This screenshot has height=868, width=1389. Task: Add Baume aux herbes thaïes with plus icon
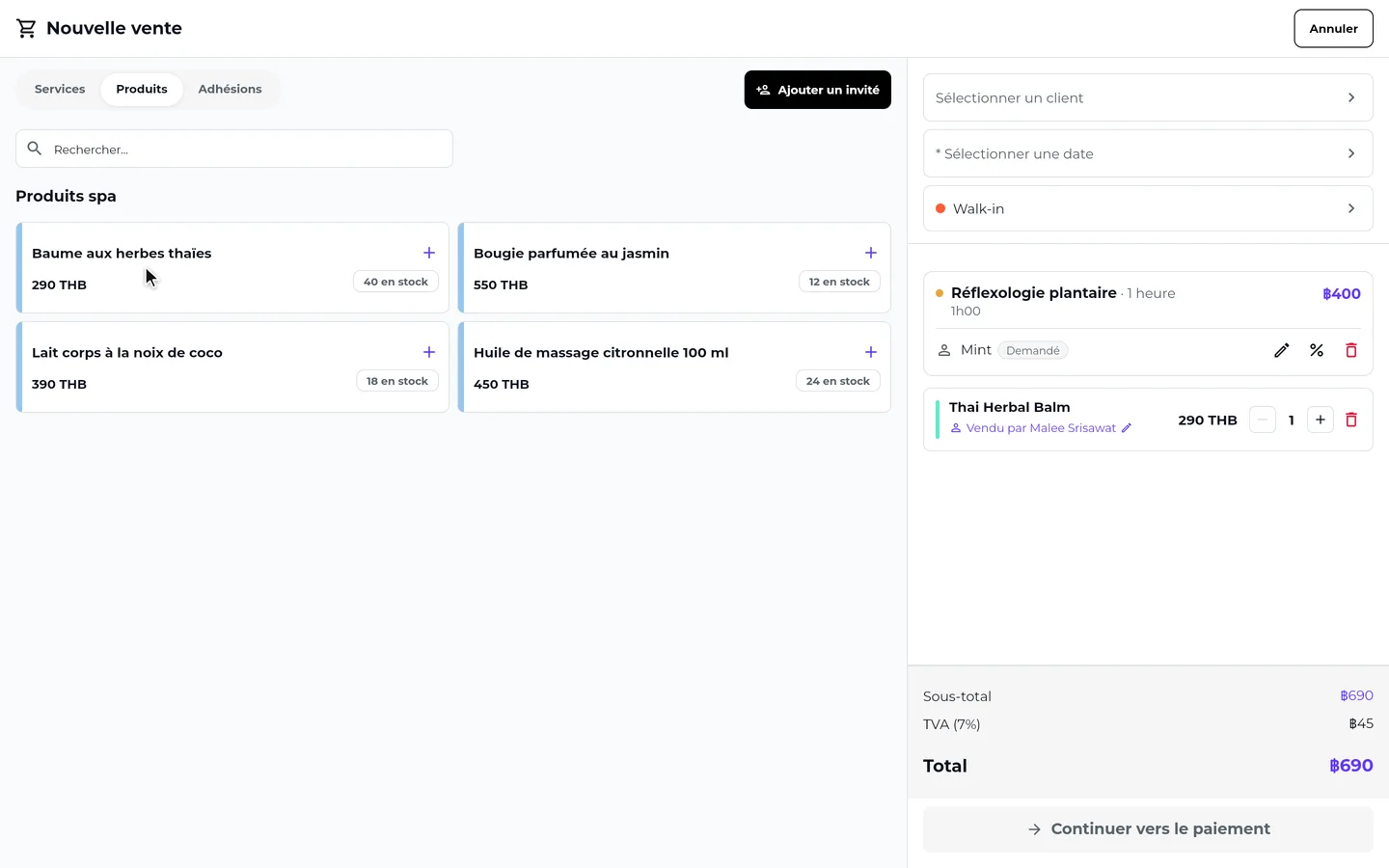pyautogui.click(x=429, y=253)
